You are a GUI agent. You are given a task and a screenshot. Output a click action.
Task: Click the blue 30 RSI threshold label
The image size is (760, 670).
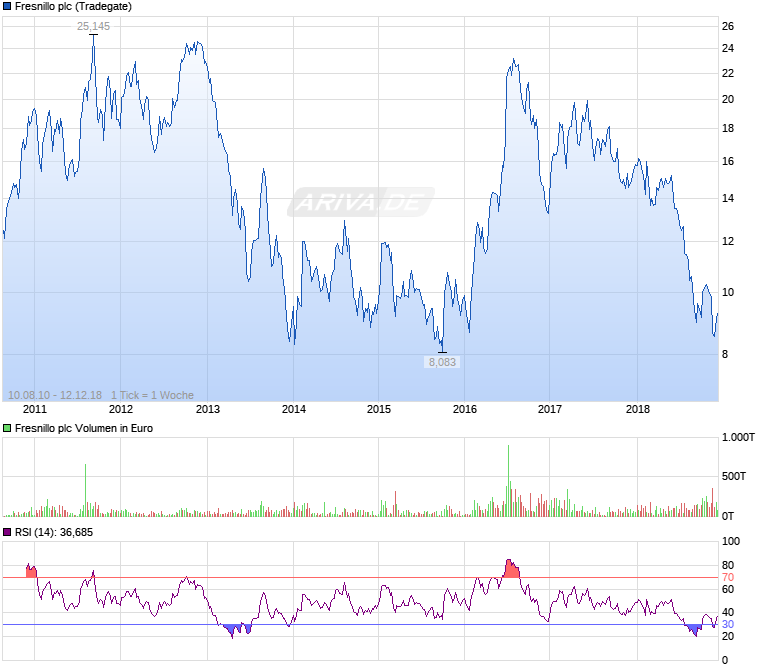click(x=728, y=624)
